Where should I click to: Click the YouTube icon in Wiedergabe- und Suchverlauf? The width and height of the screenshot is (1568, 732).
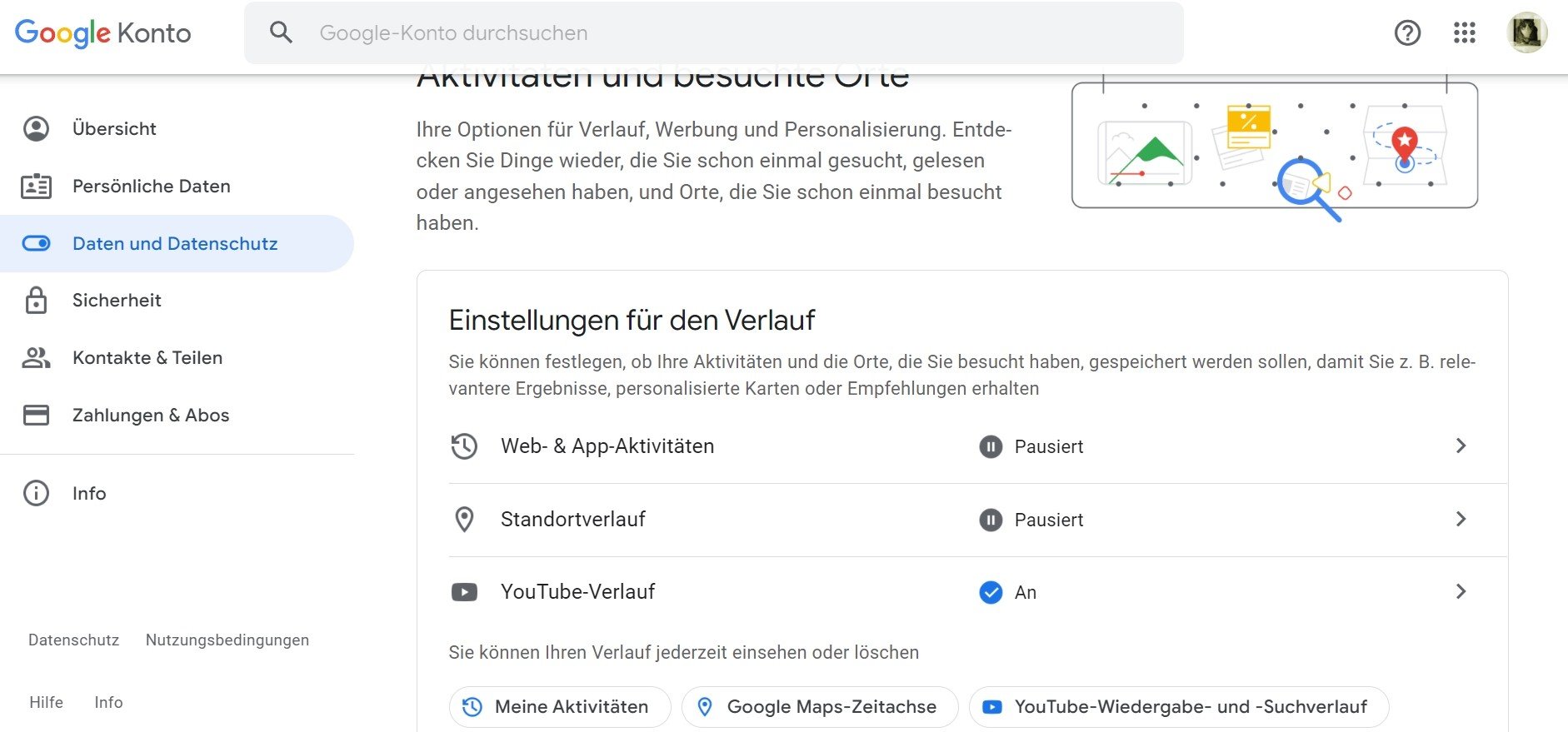point(991,707)
